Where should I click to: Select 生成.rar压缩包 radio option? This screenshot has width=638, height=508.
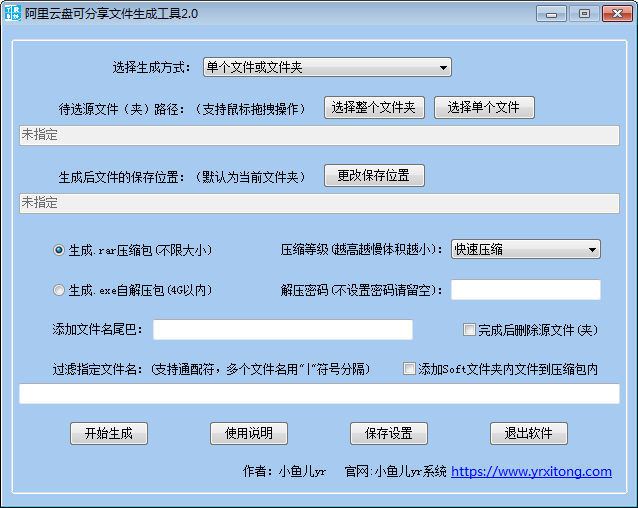tap(59, 249)
